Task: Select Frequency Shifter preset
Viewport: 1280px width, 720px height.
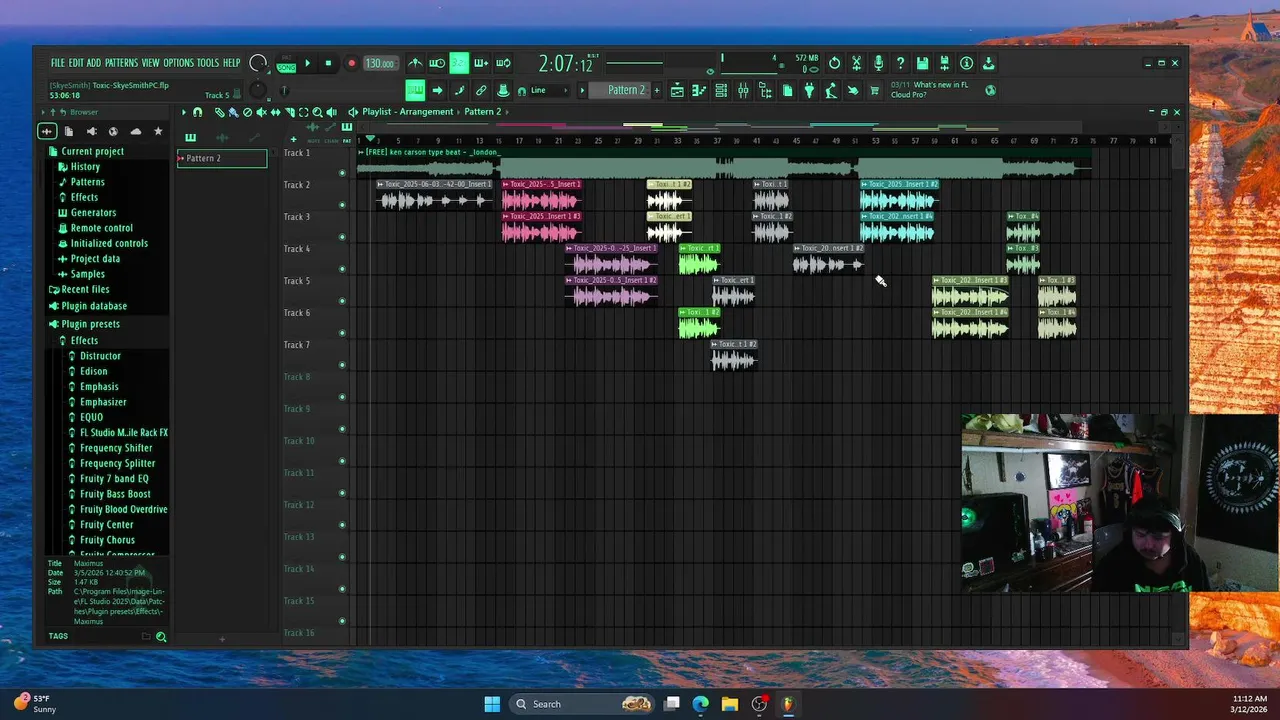Action: [x=117, y=448]
